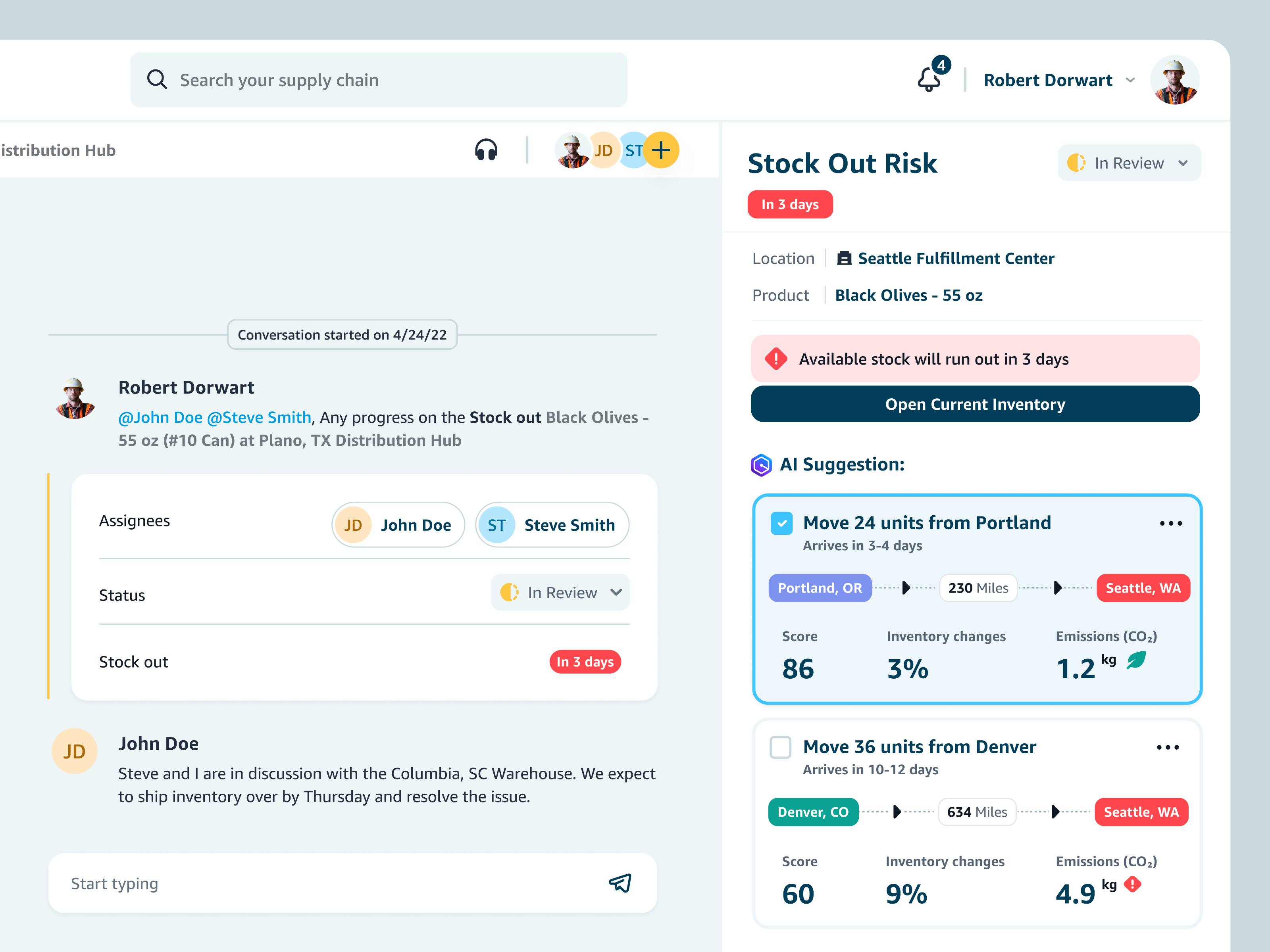Click the notification bell icon
Viewport: 1270px width, 952px height.
928,80
